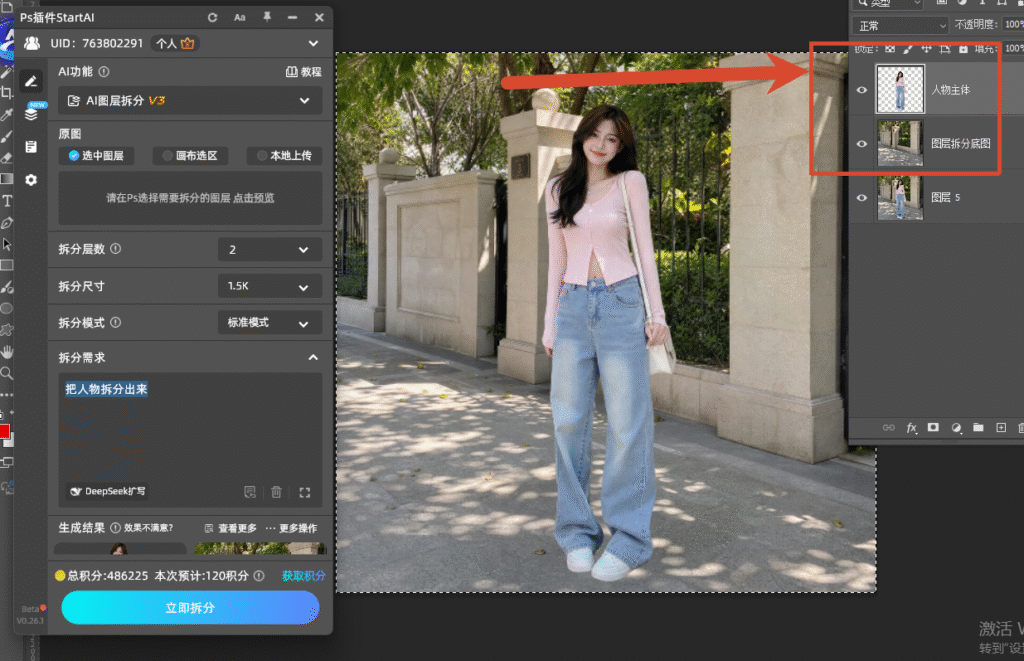Image resolution: width=1024 pixels, height=661 pixels.
Task: Hide the 图层 5 layer
Action: pyautogui.click(x=861, y=198)
